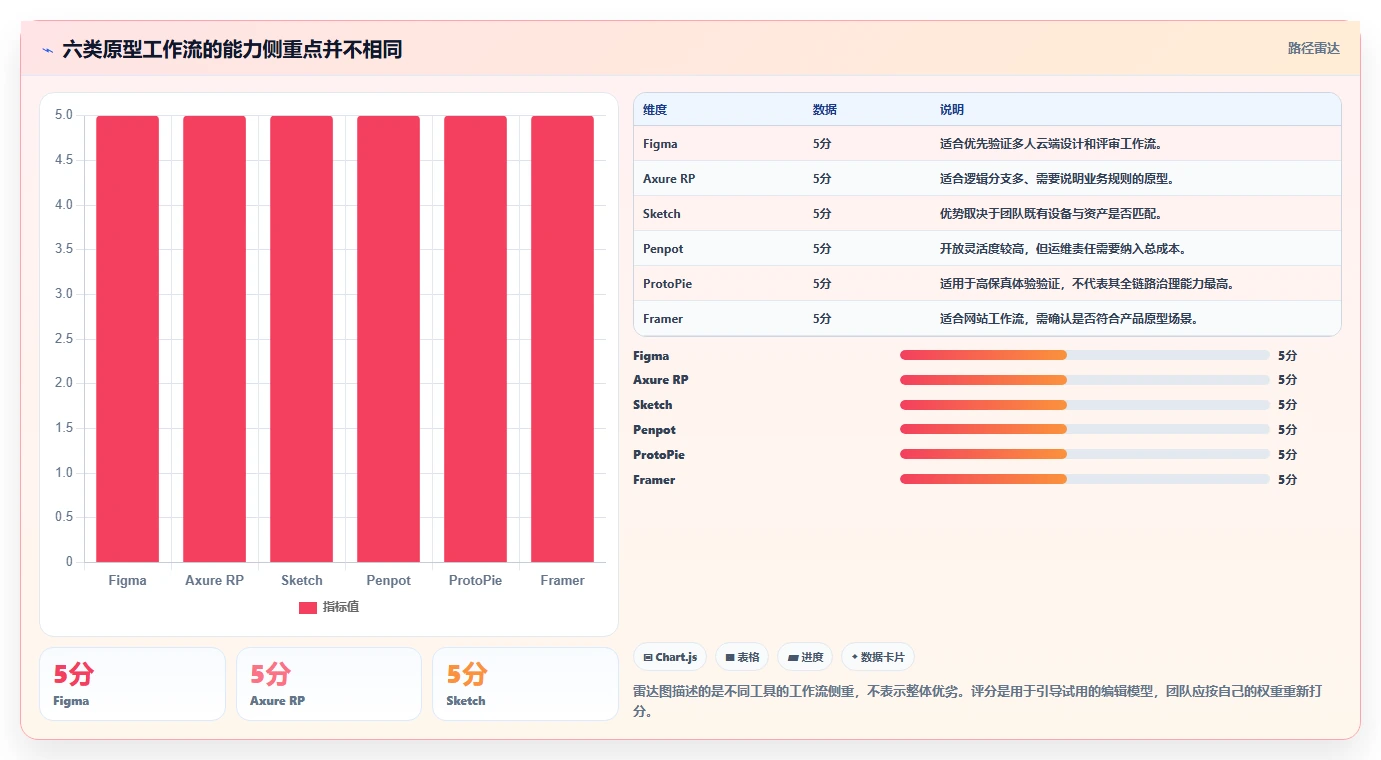Click the title 六类原型工作流的能力侧重点并不相同
The width and height of the screenshot is (1381, 760).
tap(232, 49)
